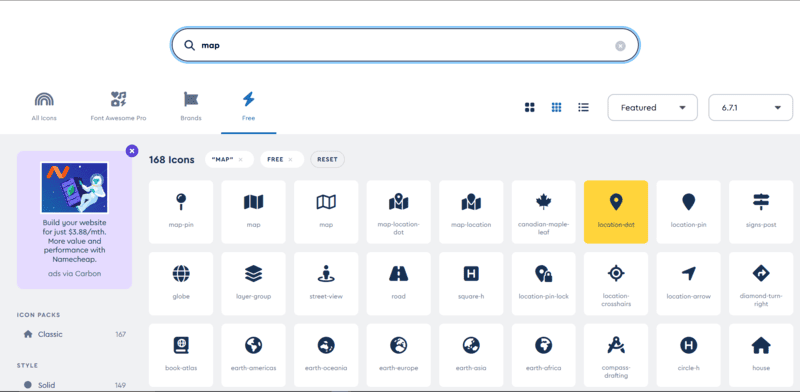Open the Featured sort dropdown
This screenshot has height=392, width=800.
pyautogui.click(x=653, y=108)
